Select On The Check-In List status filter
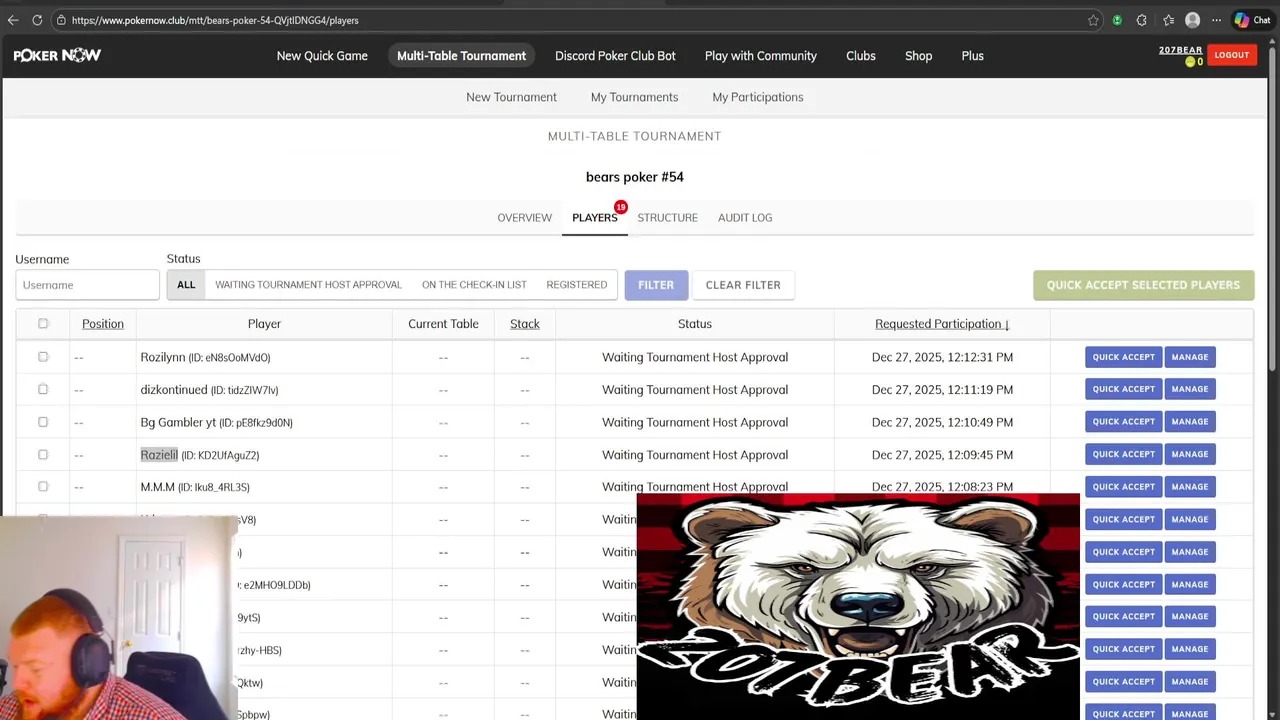The image size is (1280, 720). [x=474, y=285]
